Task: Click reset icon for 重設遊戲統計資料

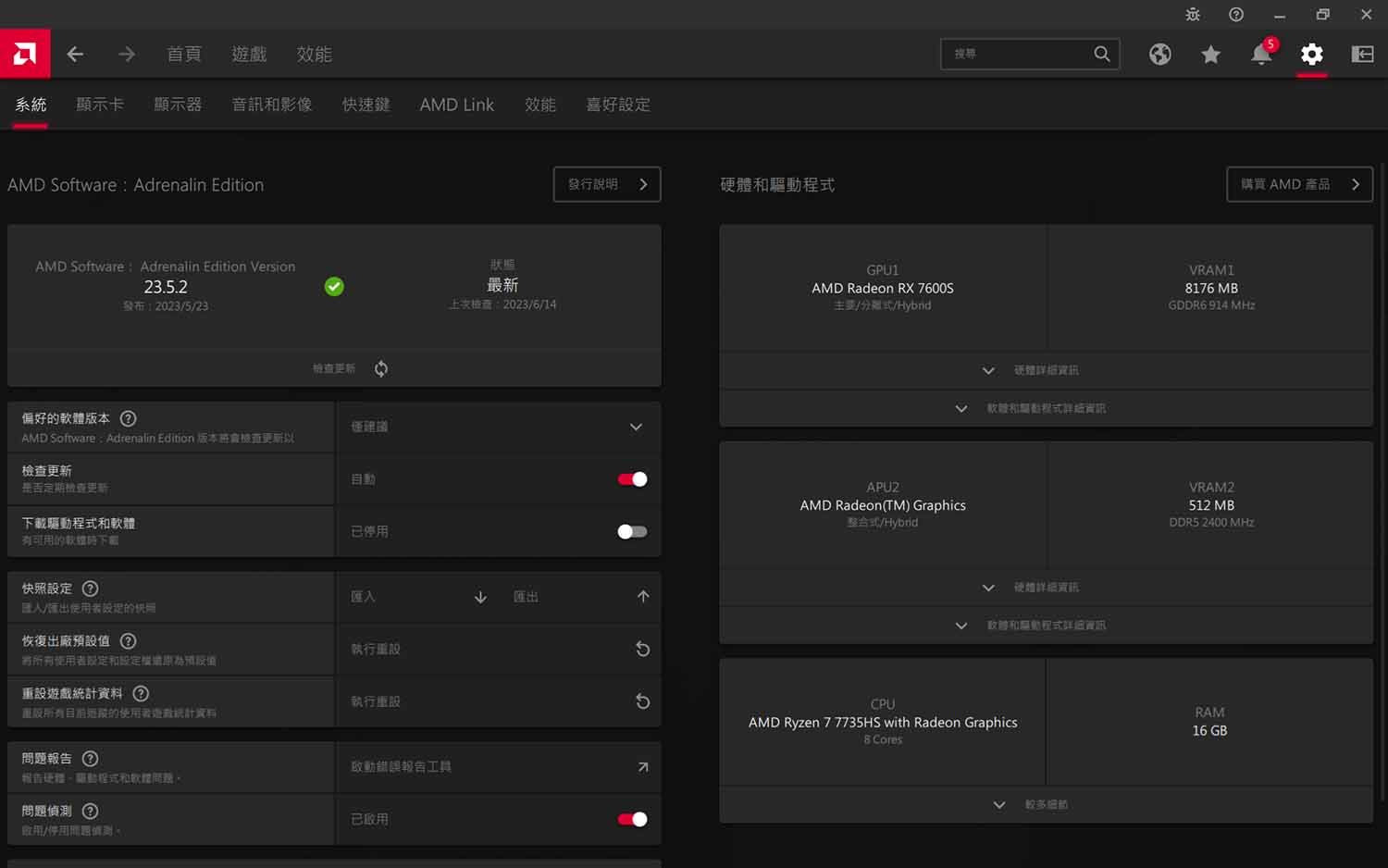Action: pos(643,701)
